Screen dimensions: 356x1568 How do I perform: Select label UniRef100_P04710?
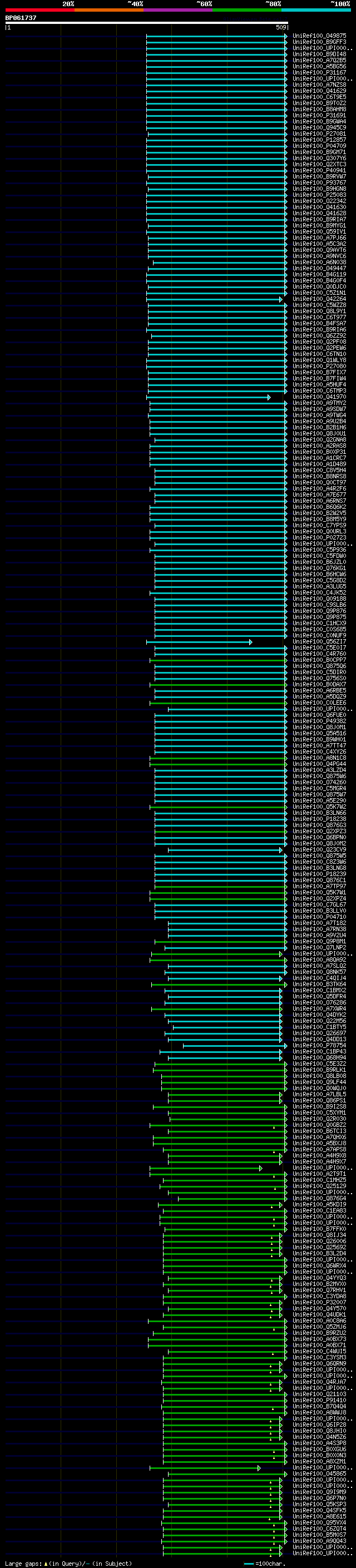coord(319,917)
